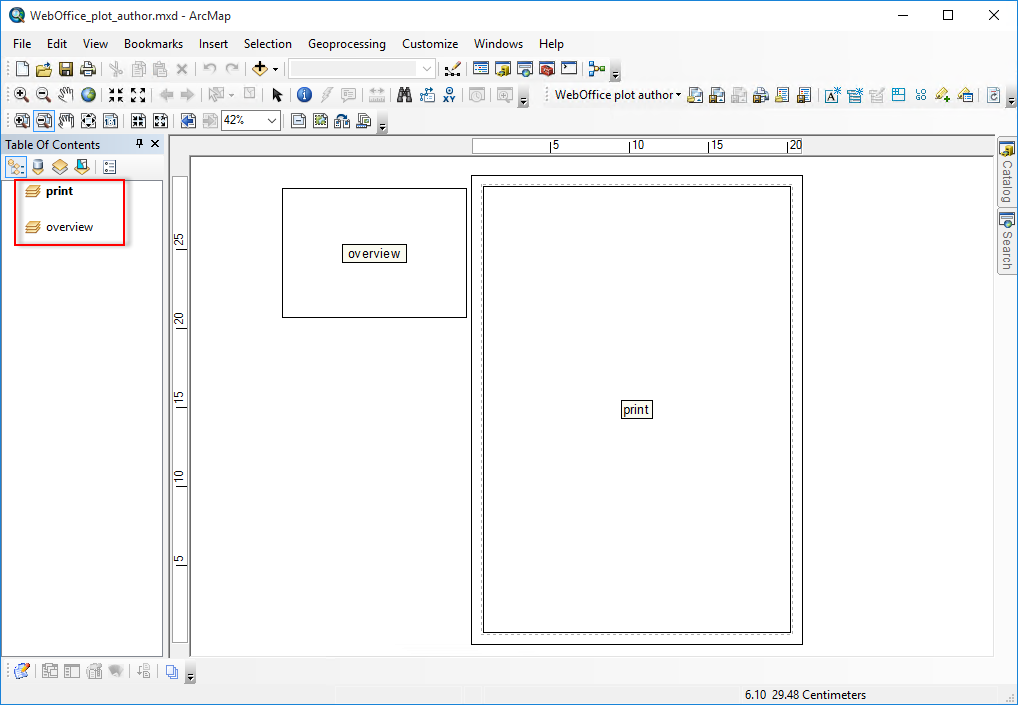Open the Find binoculars tool

pyautogui.click(x=404, y=95)
